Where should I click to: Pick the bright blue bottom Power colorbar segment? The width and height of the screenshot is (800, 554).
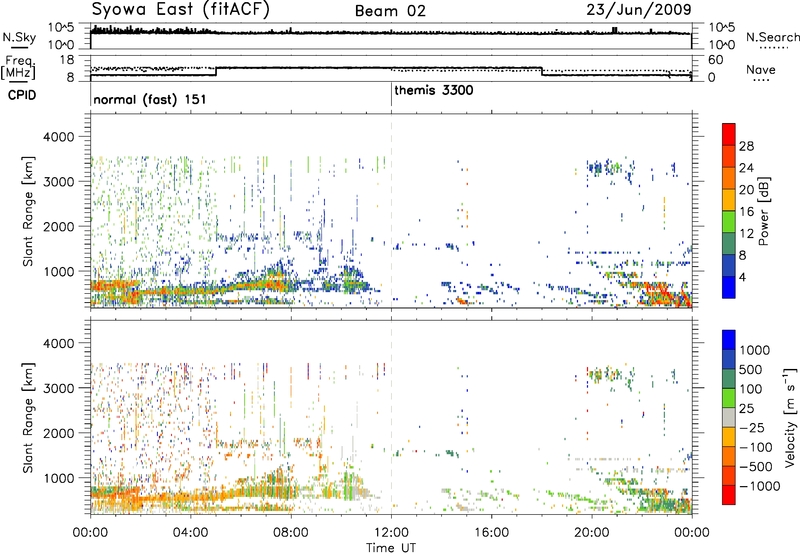(x=729, y=288)
